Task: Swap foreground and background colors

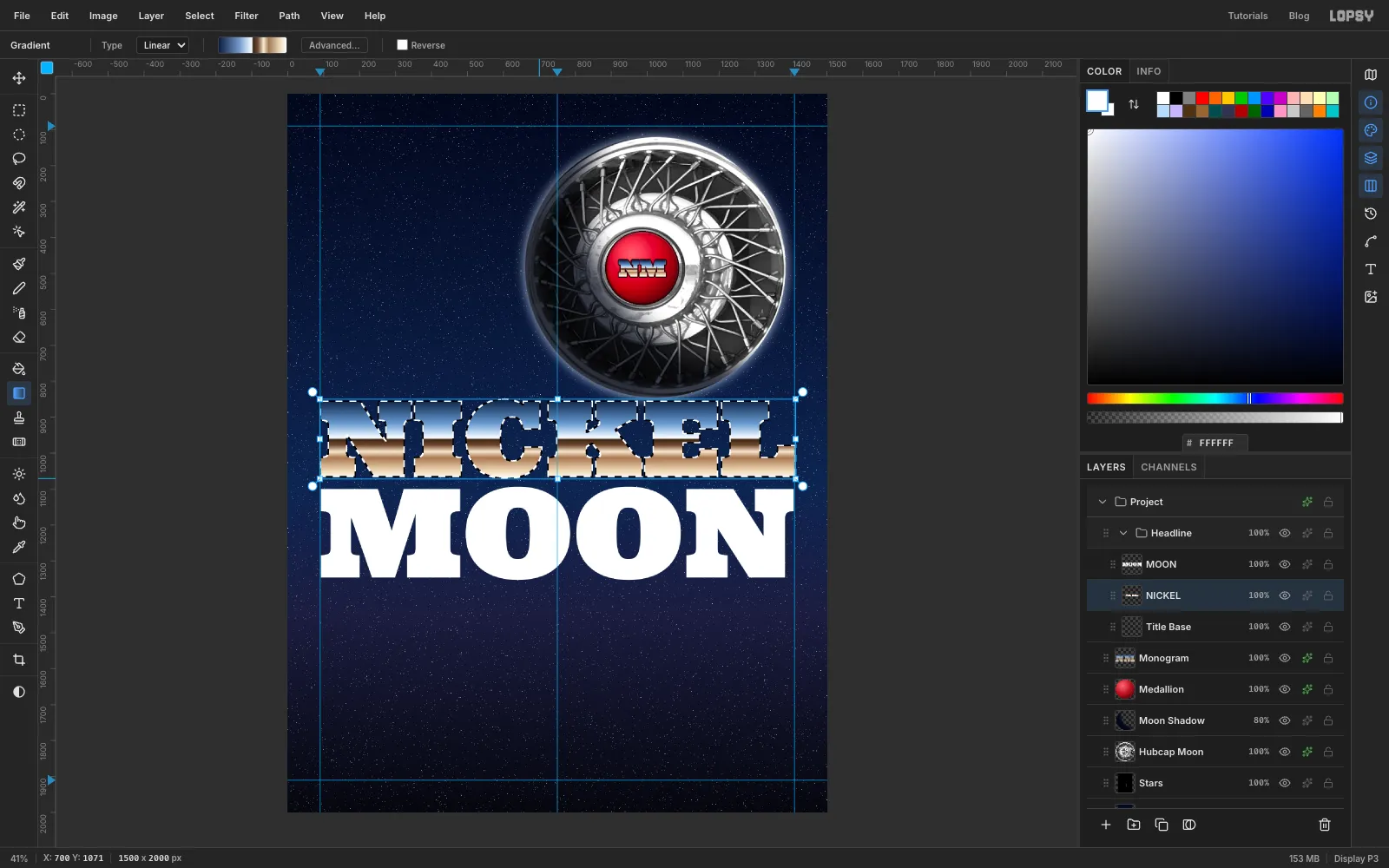Action: click(x=1134, y=104)
